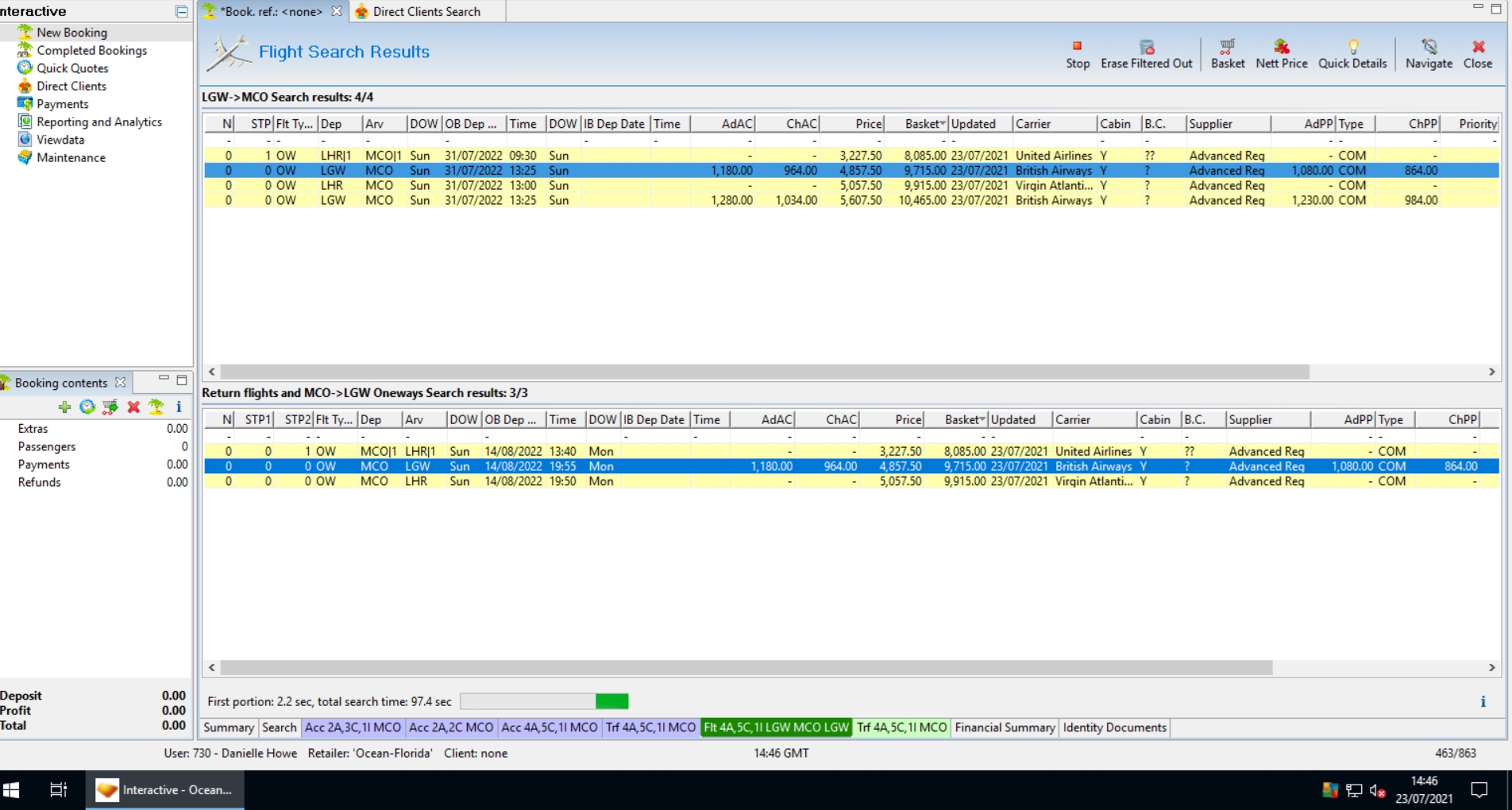Click the network icon in system tray
Viewport: 1512px width, 810px height.
coord(1354,790)
